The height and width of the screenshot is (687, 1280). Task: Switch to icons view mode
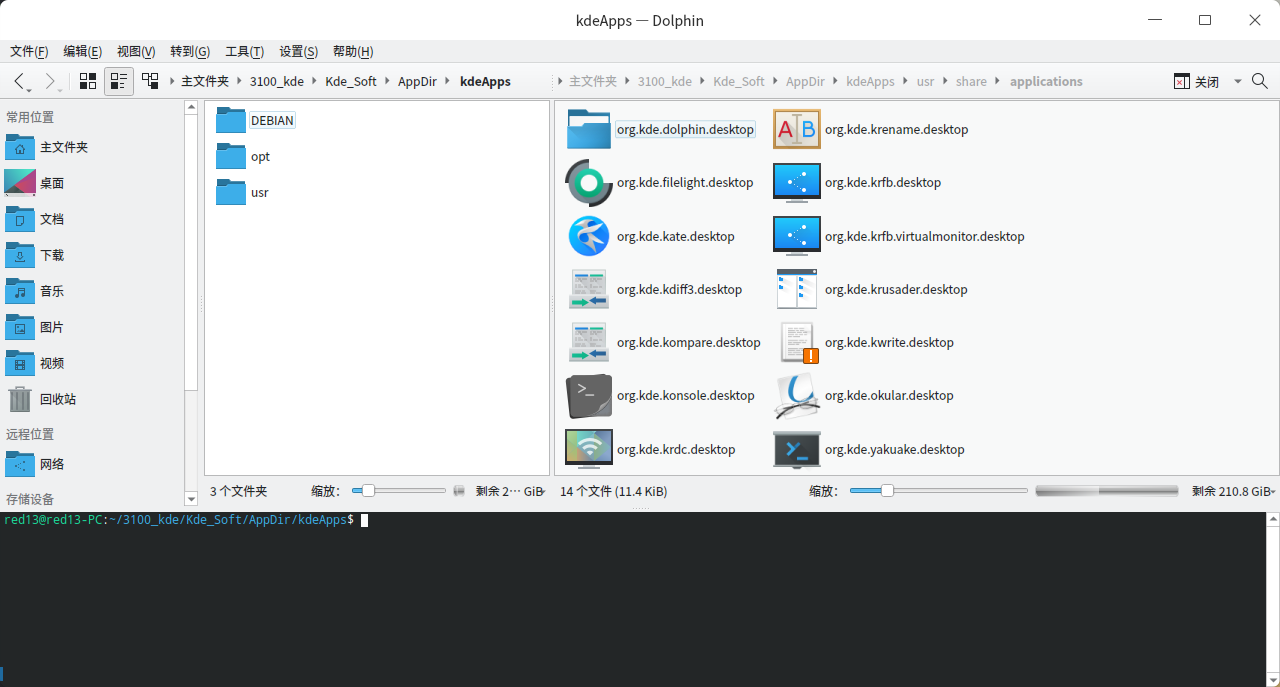click(88, 81)
